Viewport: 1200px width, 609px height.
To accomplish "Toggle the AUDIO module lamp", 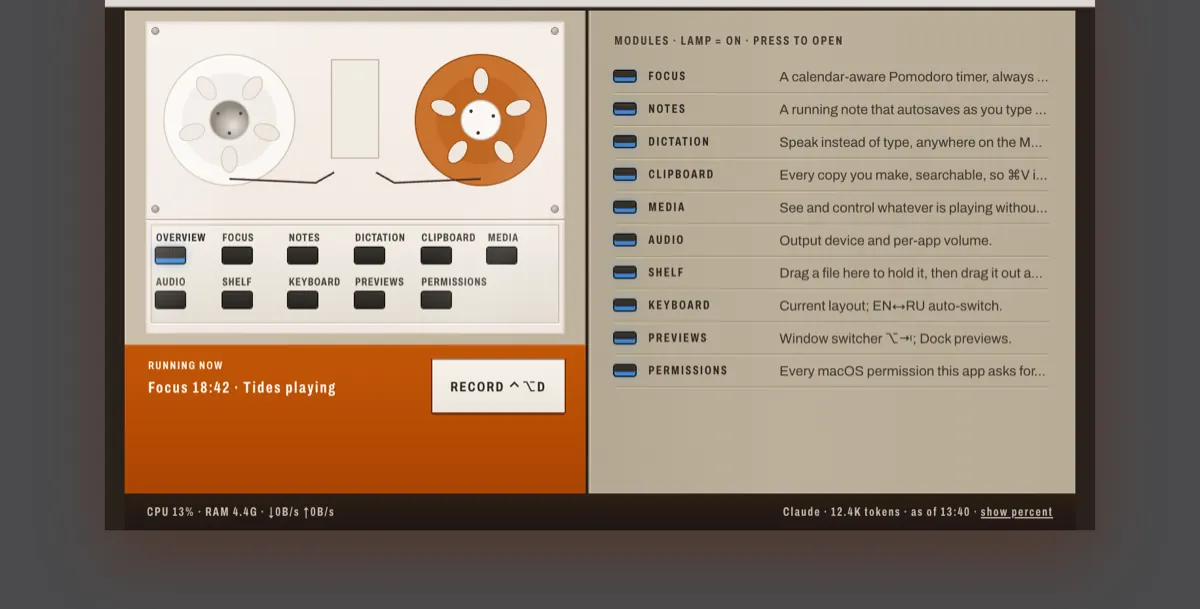I will [x=625, y=240].
